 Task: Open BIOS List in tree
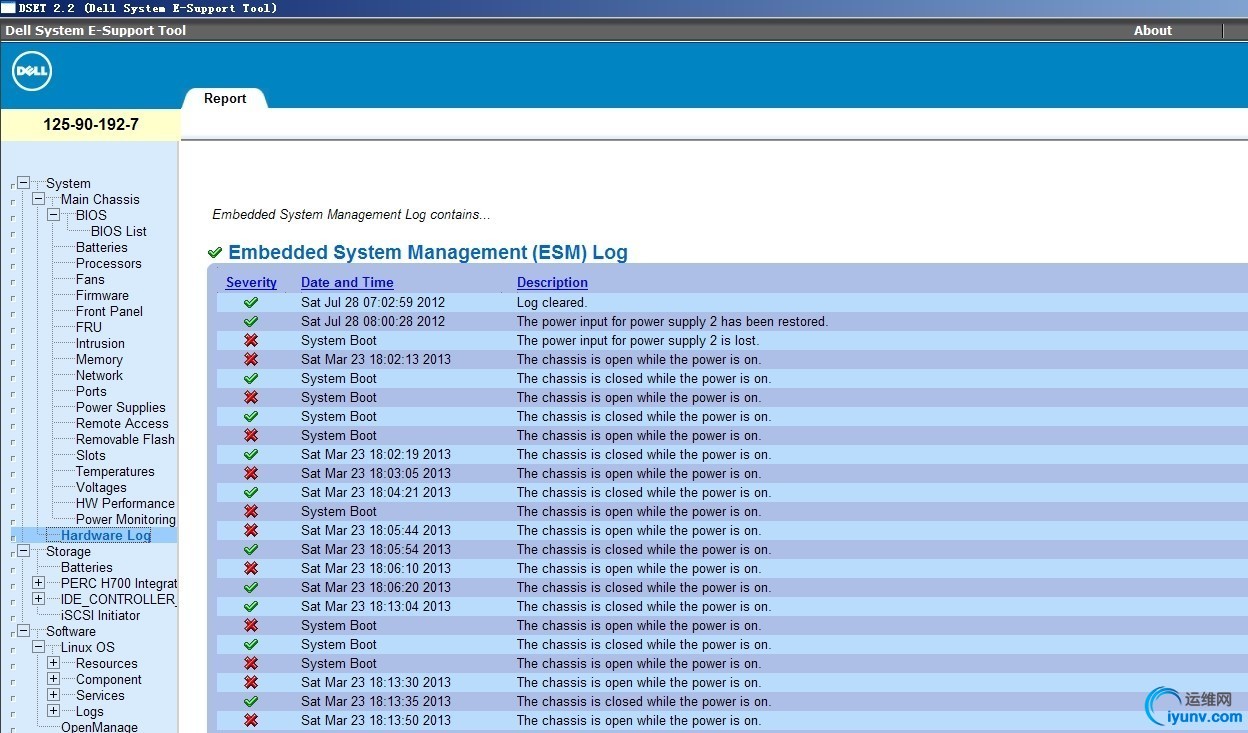(x=119, y=231)
